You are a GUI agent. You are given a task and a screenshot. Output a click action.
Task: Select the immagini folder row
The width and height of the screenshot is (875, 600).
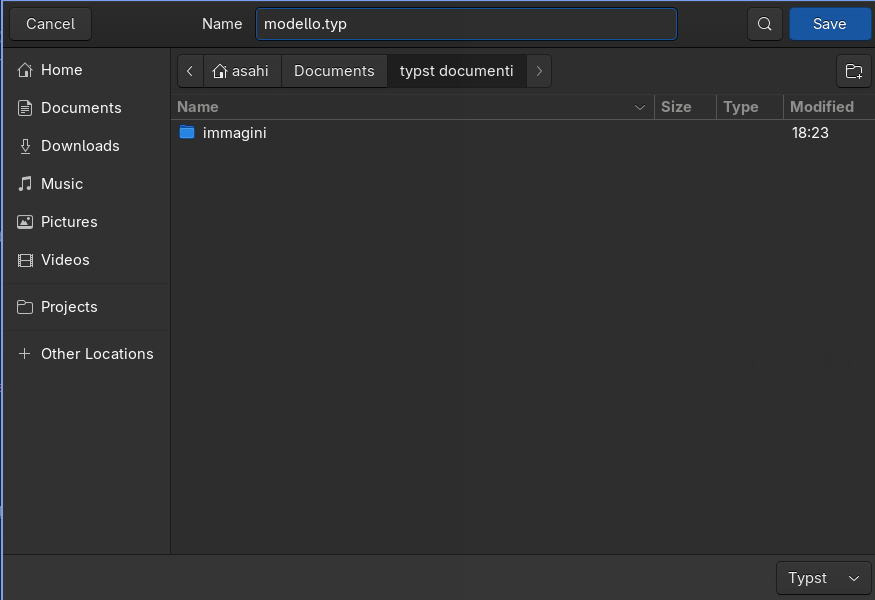click(523, 133)
